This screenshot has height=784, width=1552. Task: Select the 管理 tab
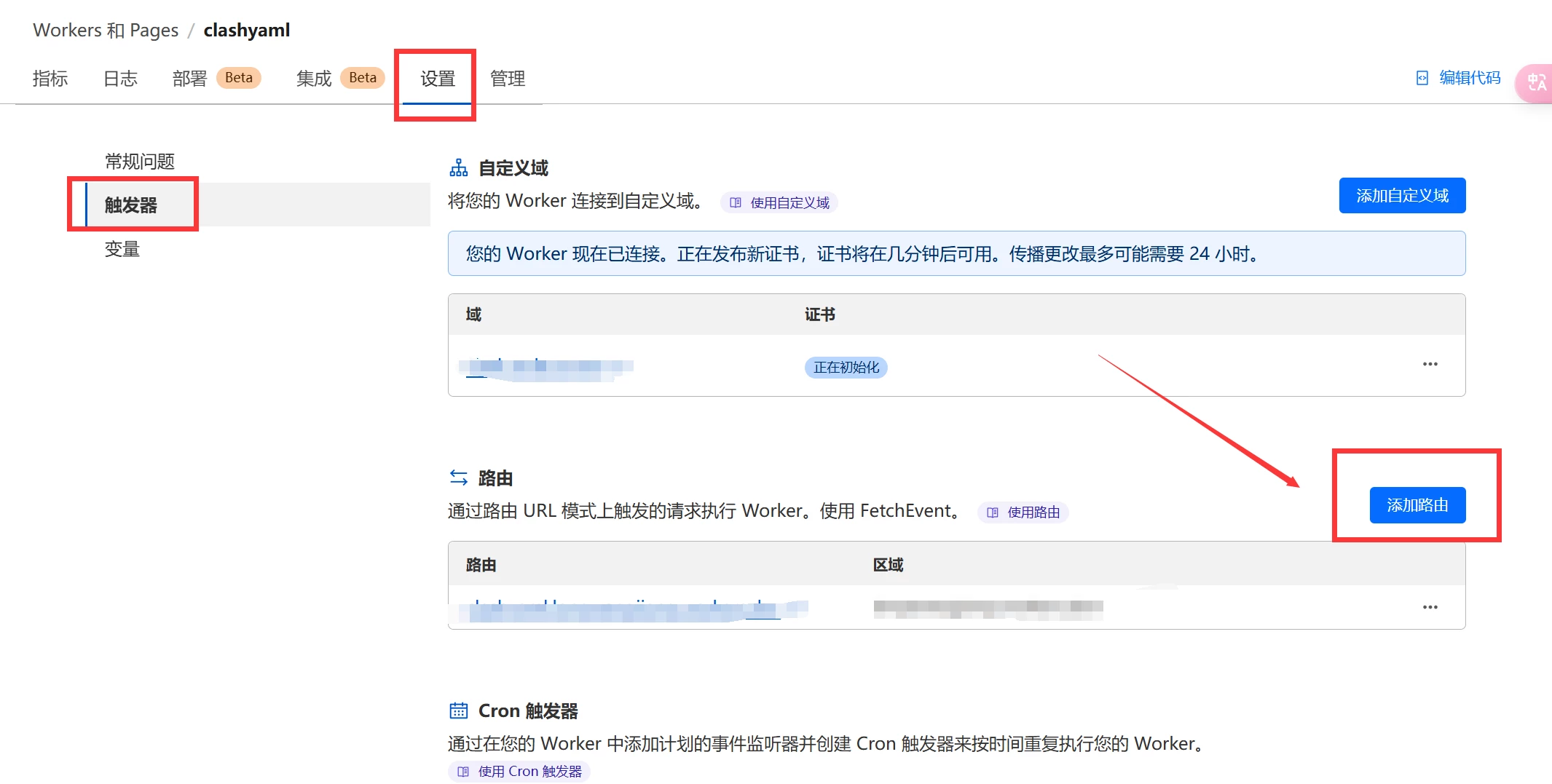tap(508, 79)
